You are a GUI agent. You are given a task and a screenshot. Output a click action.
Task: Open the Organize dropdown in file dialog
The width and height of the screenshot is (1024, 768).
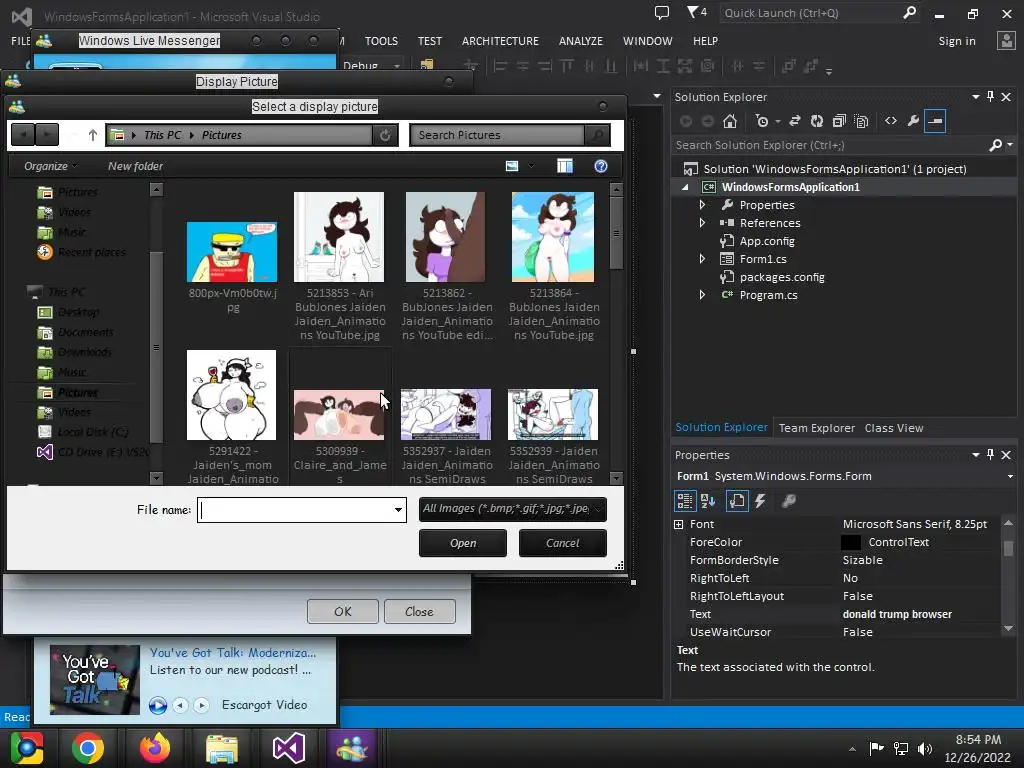point(50,166)
